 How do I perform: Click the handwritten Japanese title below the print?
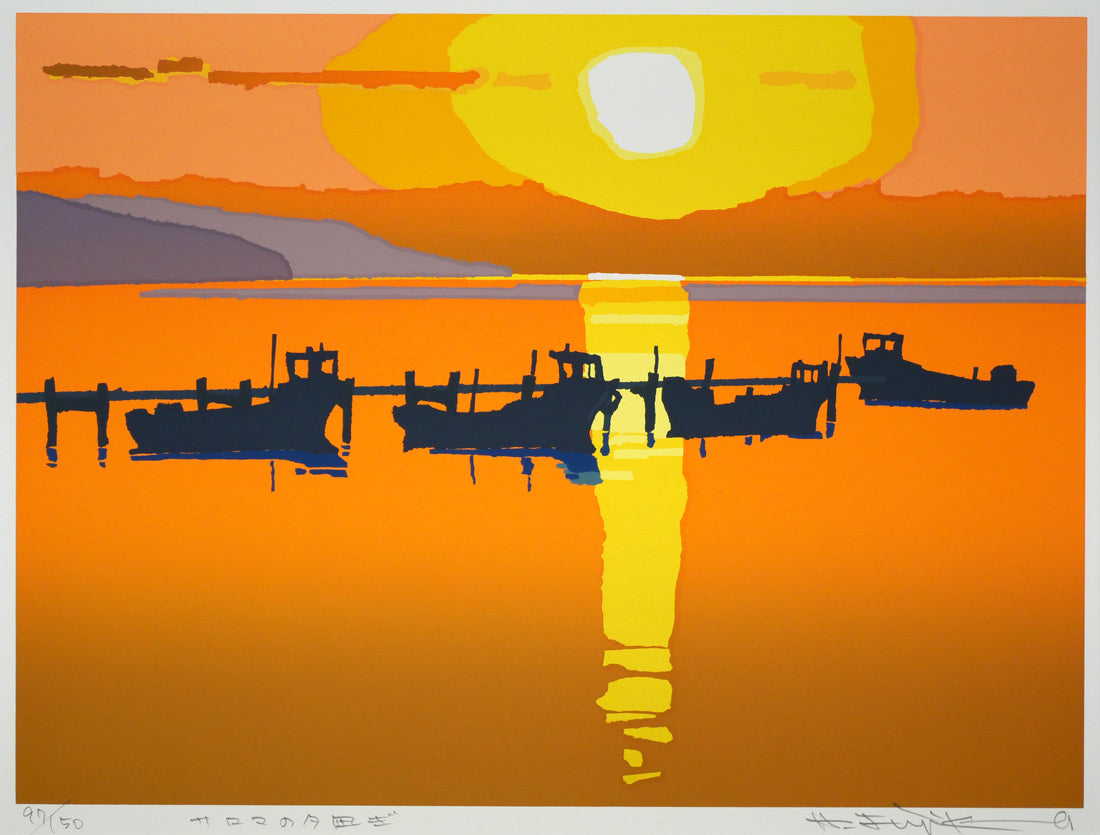click(x=293, y=821)
